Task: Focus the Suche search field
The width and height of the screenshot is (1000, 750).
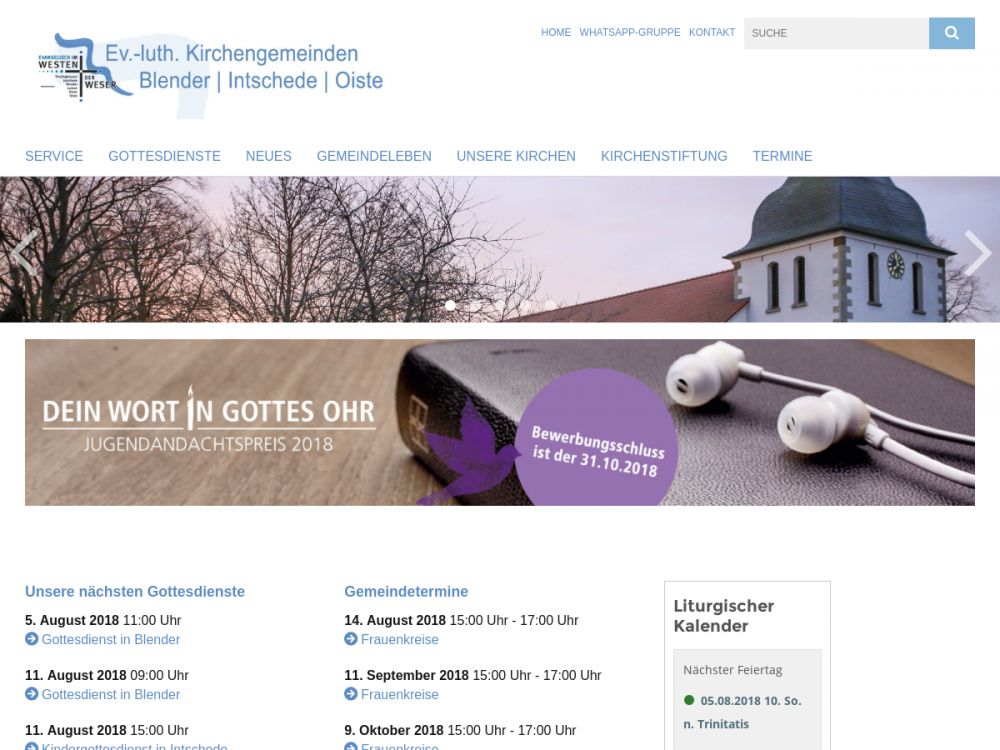Action: coord(835,33)
